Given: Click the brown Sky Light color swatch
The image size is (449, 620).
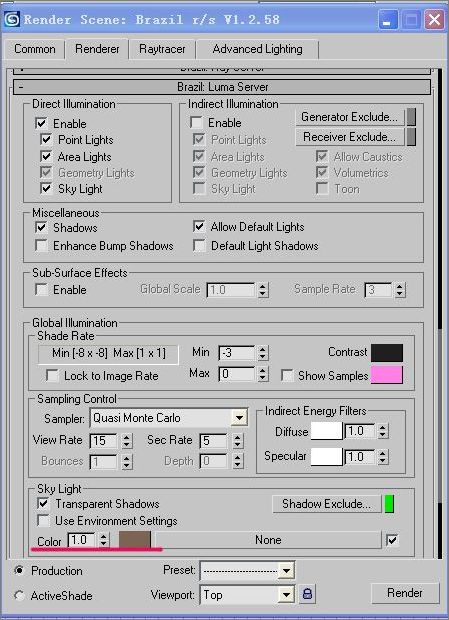Looking at the screenshot, I should (135, 540).
